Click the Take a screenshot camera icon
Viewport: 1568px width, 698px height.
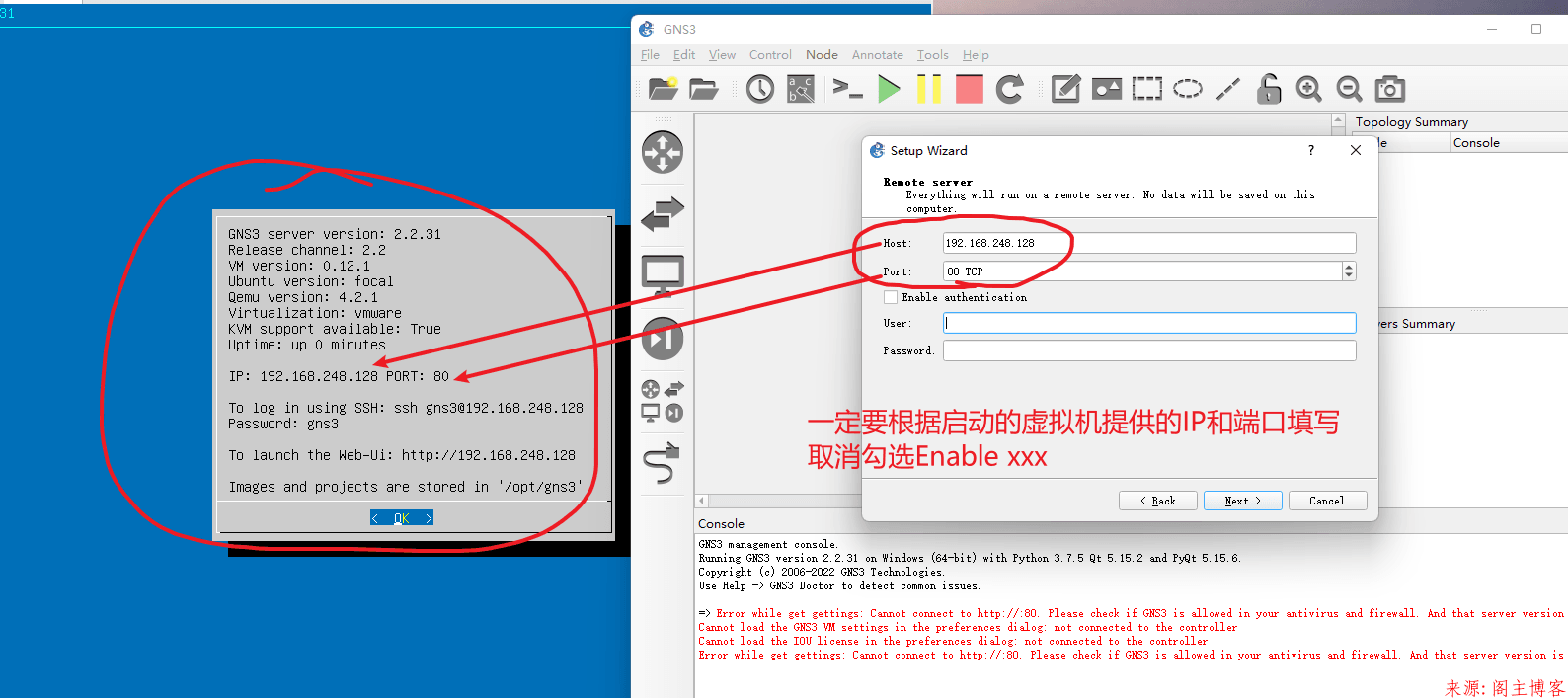[1390, 89]
